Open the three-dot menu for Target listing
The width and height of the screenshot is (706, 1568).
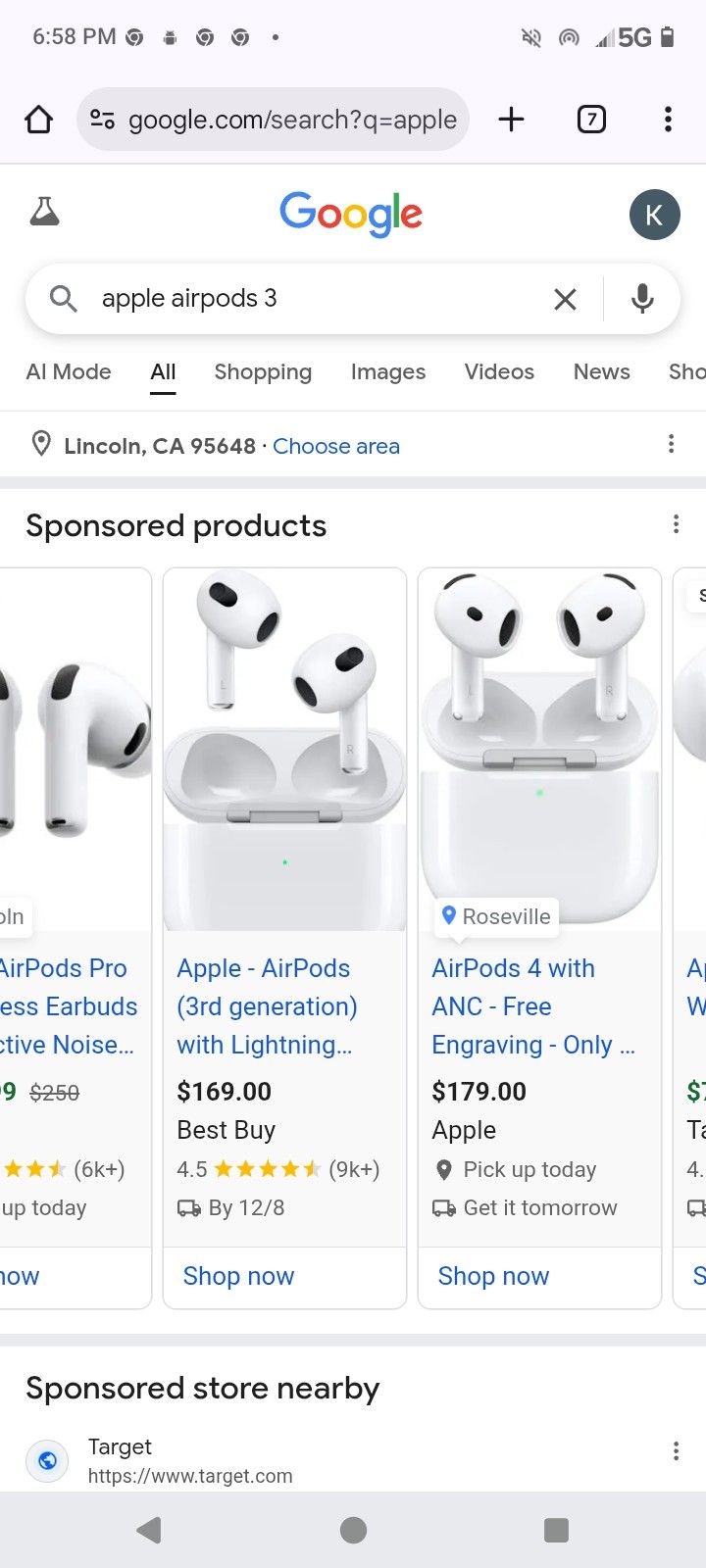tap(676, 1449)
